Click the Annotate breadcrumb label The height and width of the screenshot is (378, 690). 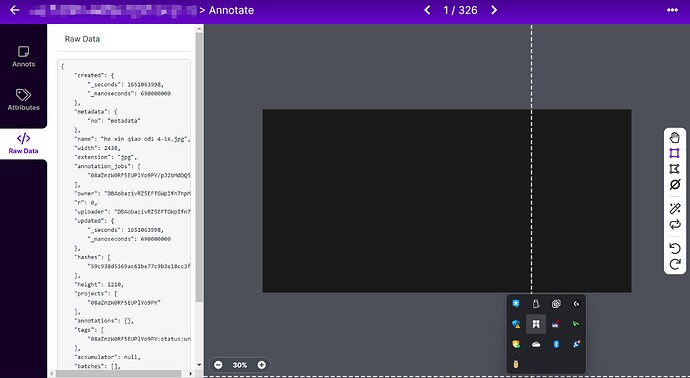231,10
